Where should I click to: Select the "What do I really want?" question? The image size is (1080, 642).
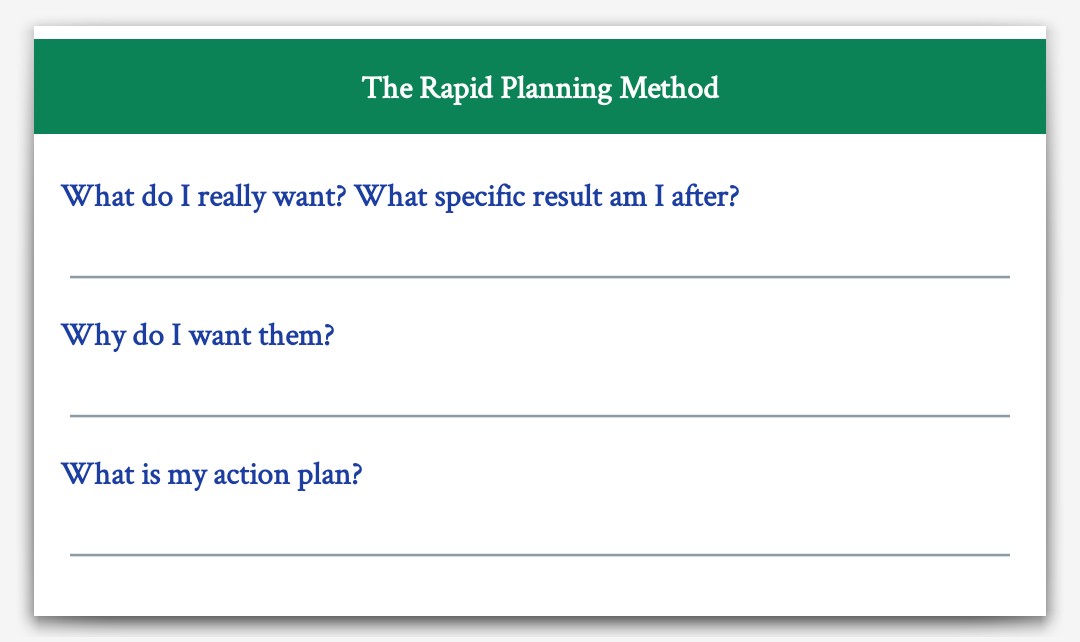pos(203,197)
